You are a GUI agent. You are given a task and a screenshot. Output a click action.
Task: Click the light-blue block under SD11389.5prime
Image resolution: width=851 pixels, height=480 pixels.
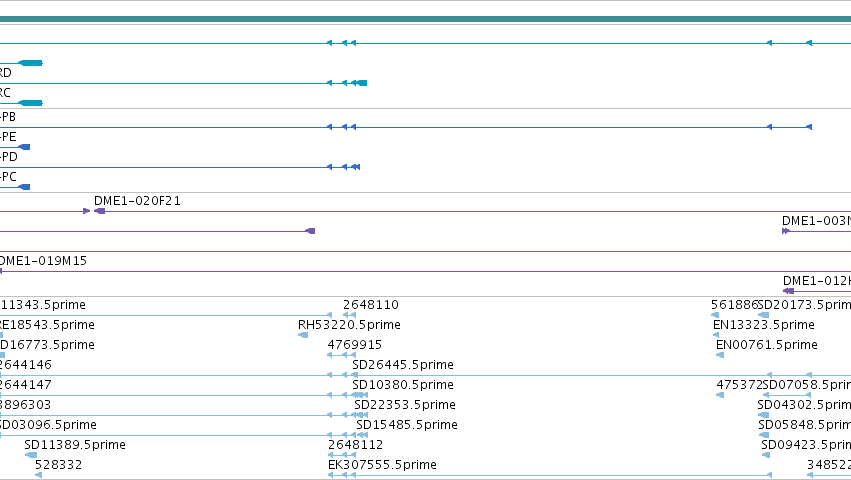31,455
